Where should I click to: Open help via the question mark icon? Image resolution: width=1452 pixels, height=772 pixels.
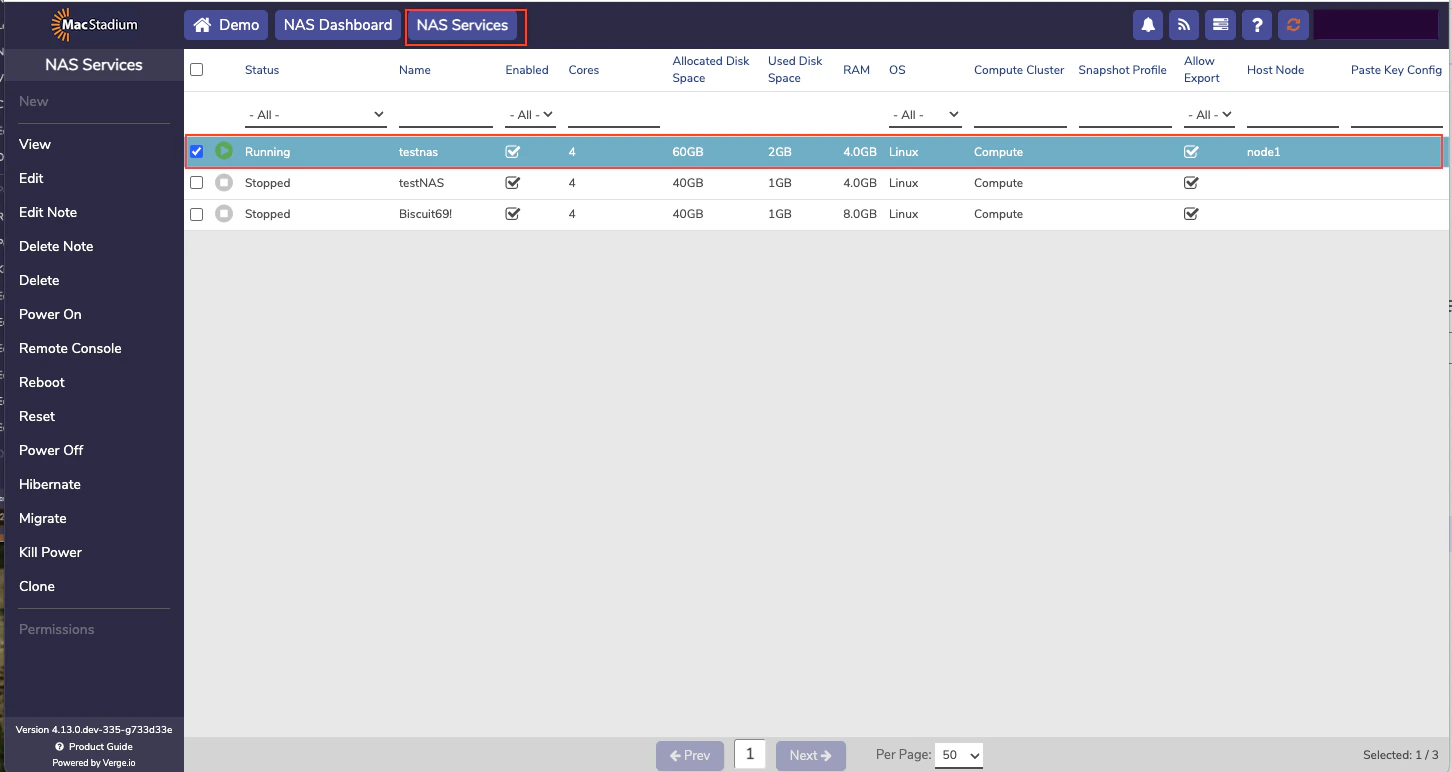1257,24
